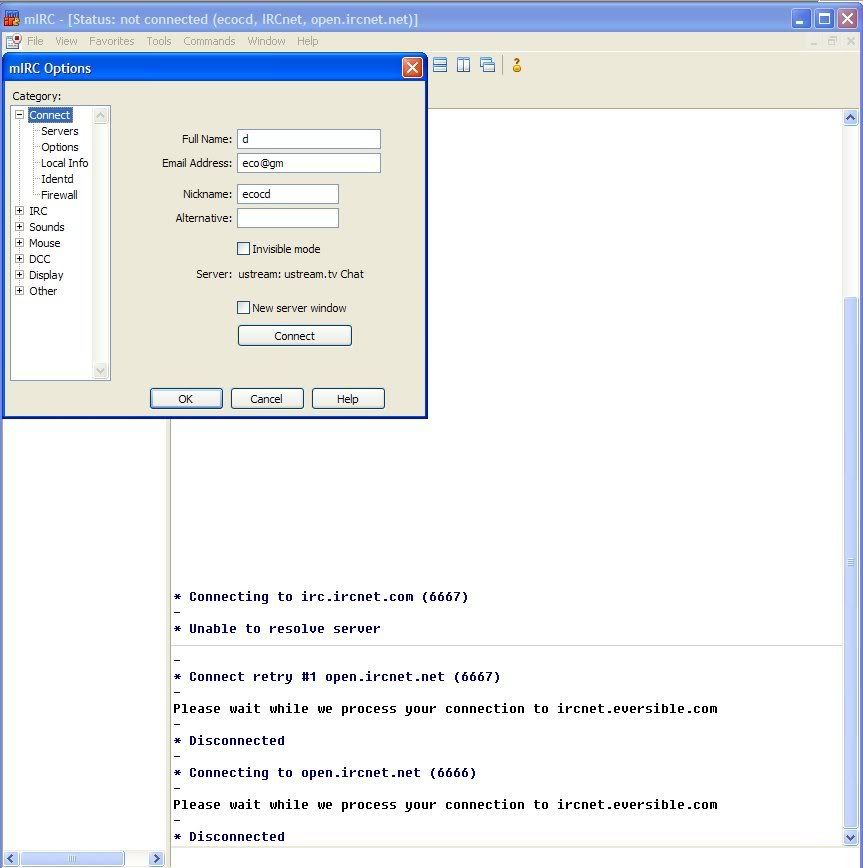Open the File menu

35,41
